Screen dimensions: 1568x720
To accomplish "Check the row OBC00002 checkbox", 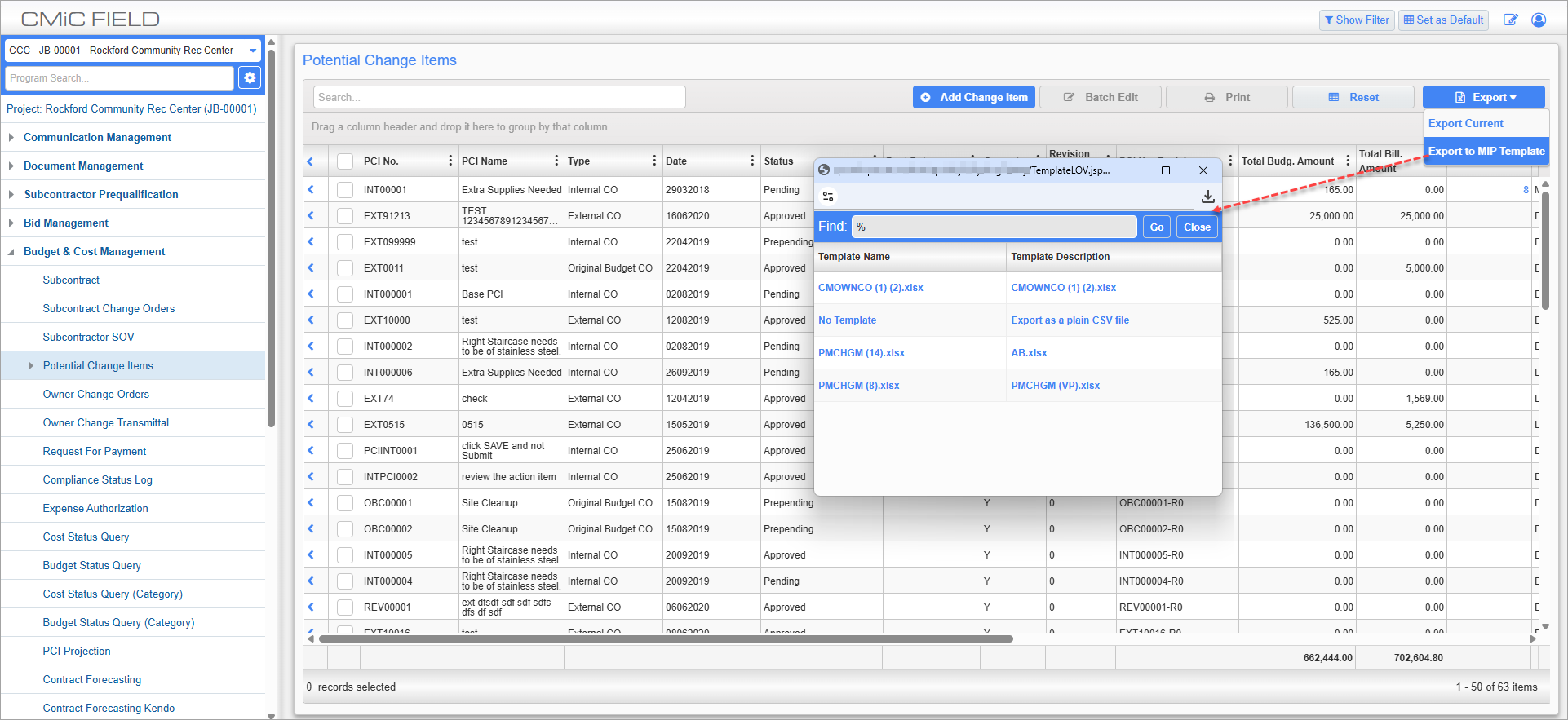I will point(345,528).
